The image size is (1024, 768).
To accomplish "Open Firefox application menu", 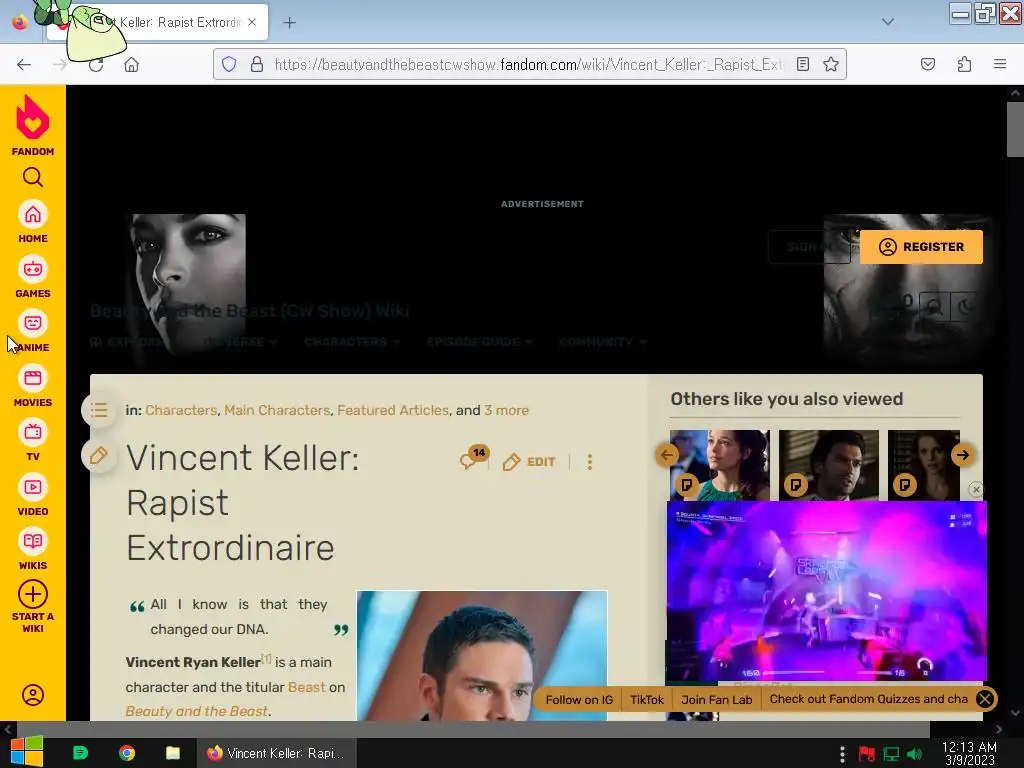I will [x=1000, y=64].
